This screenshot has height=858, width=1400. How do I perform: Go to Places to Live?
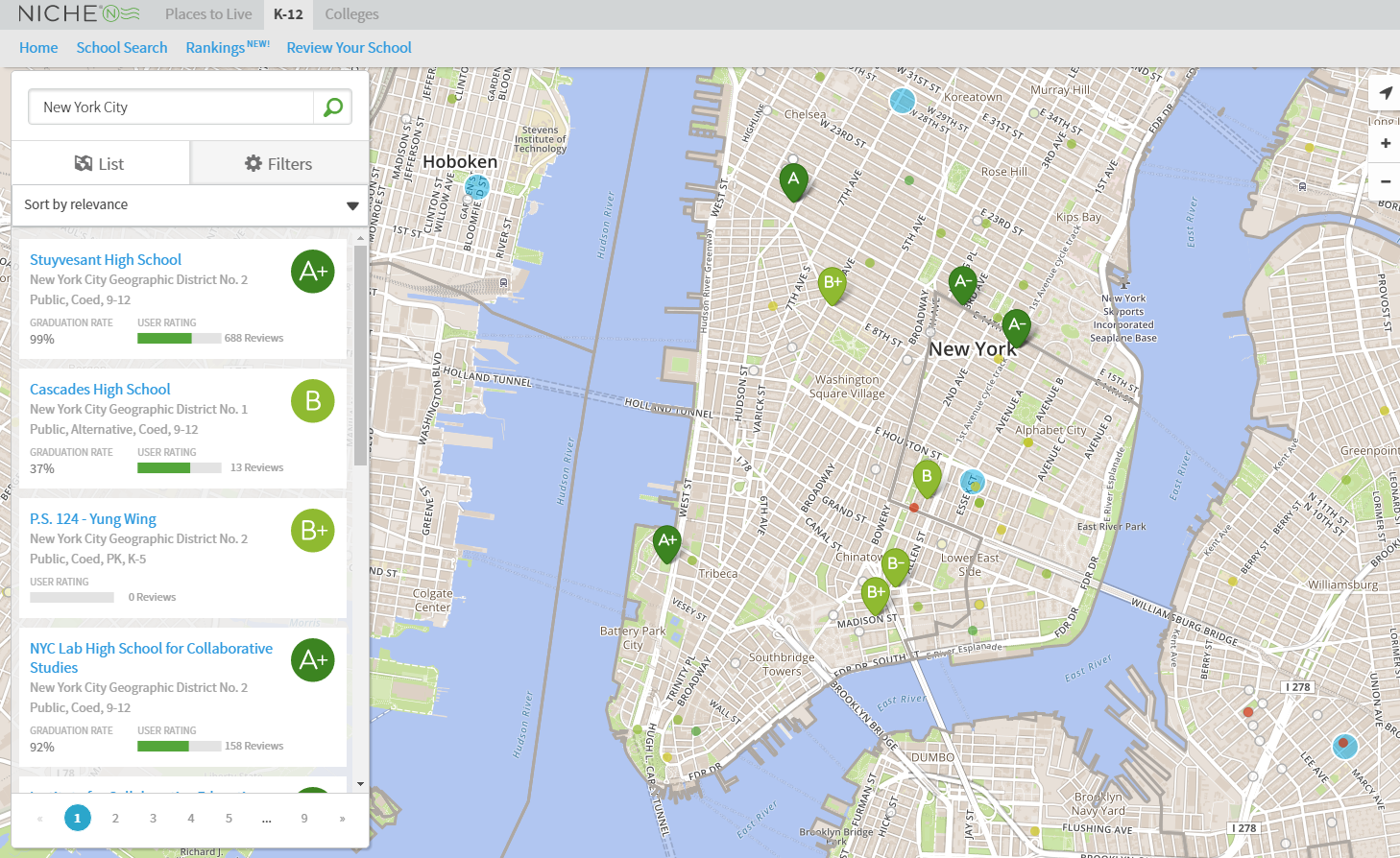tap(208, 14)
